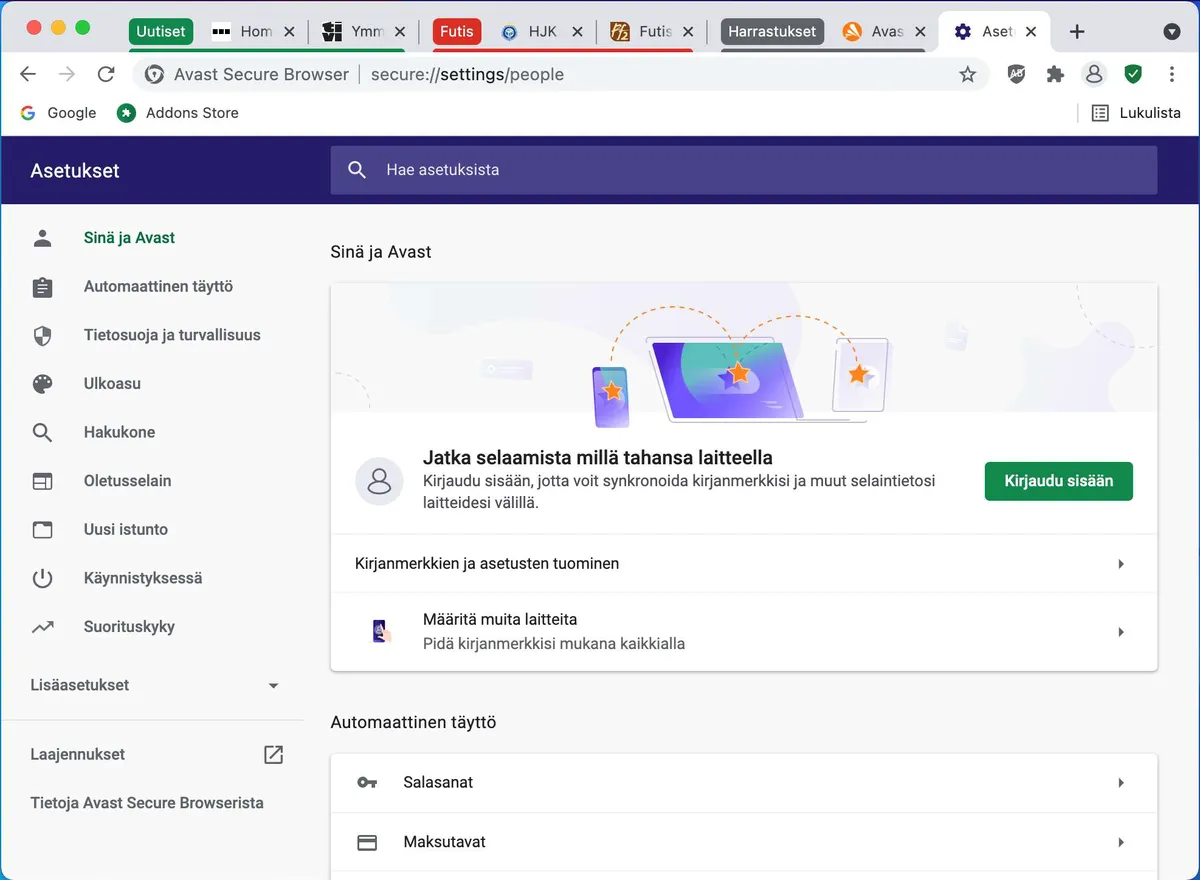Expand the Lisäasetukset section
Screen dimensions: 1200x880
pos(155,686)
